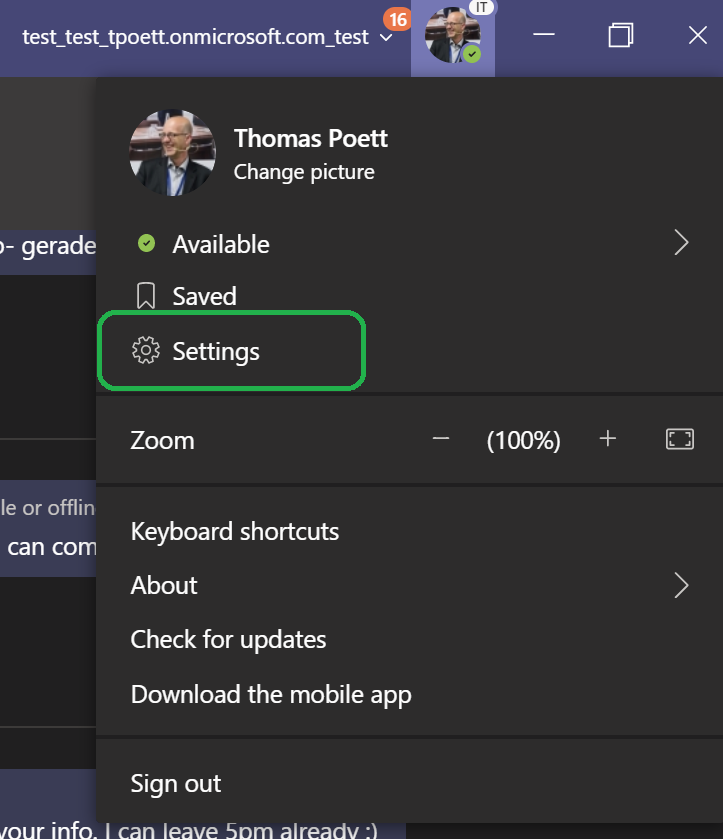Click the profile avatar in title bar
This screenshot has width=723, height=840.
click(x=452, y=36)
